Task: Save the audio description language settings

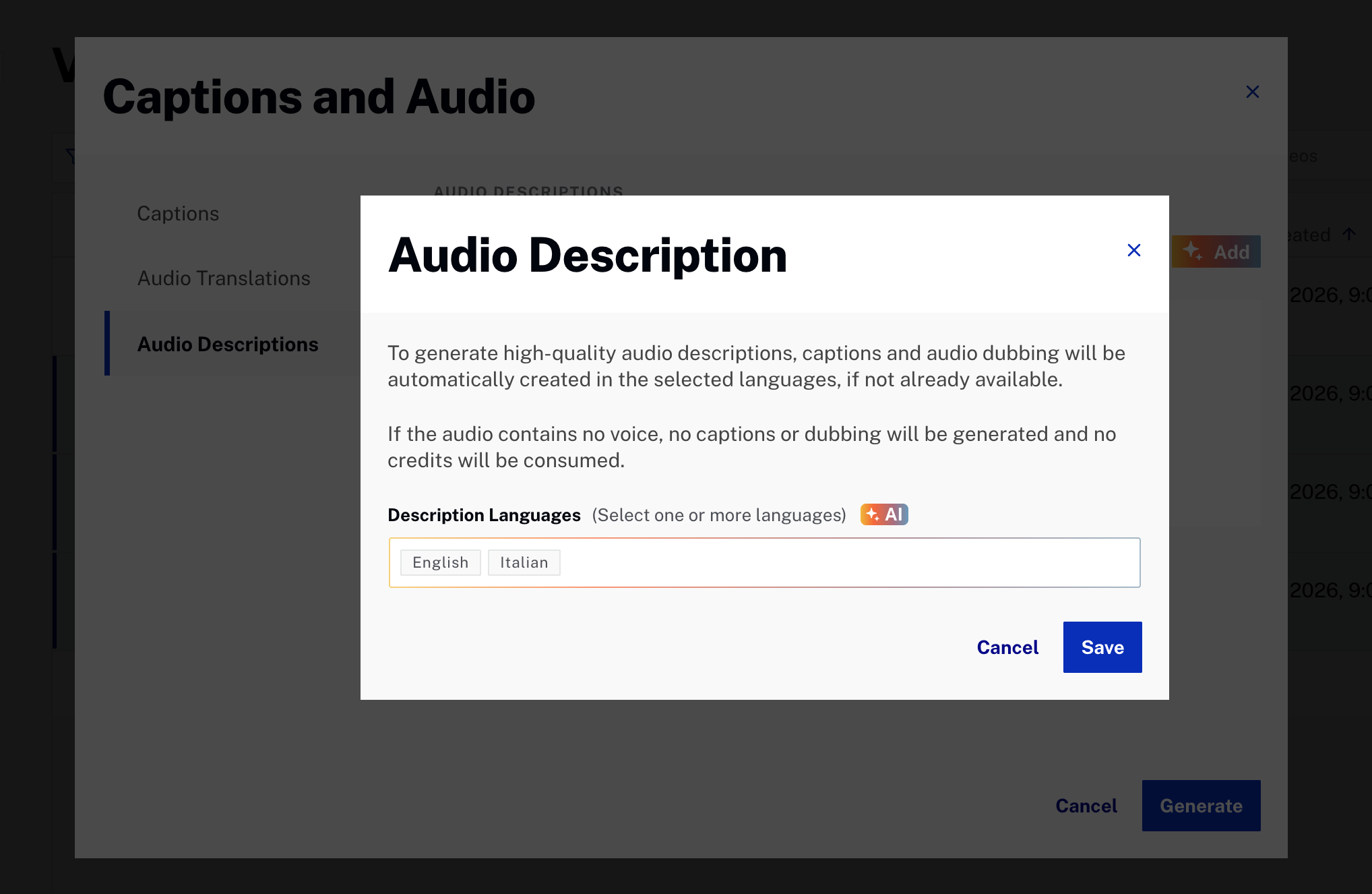Action: [x=1102, y=647]
